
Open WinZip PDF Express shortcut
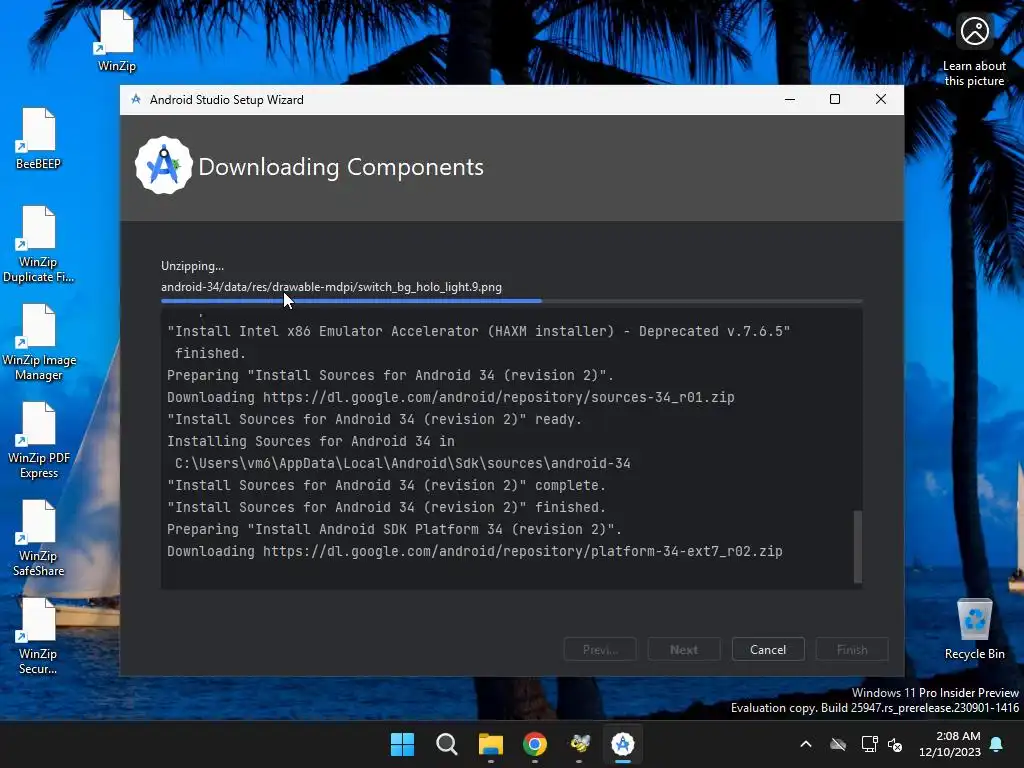point(39,440)
